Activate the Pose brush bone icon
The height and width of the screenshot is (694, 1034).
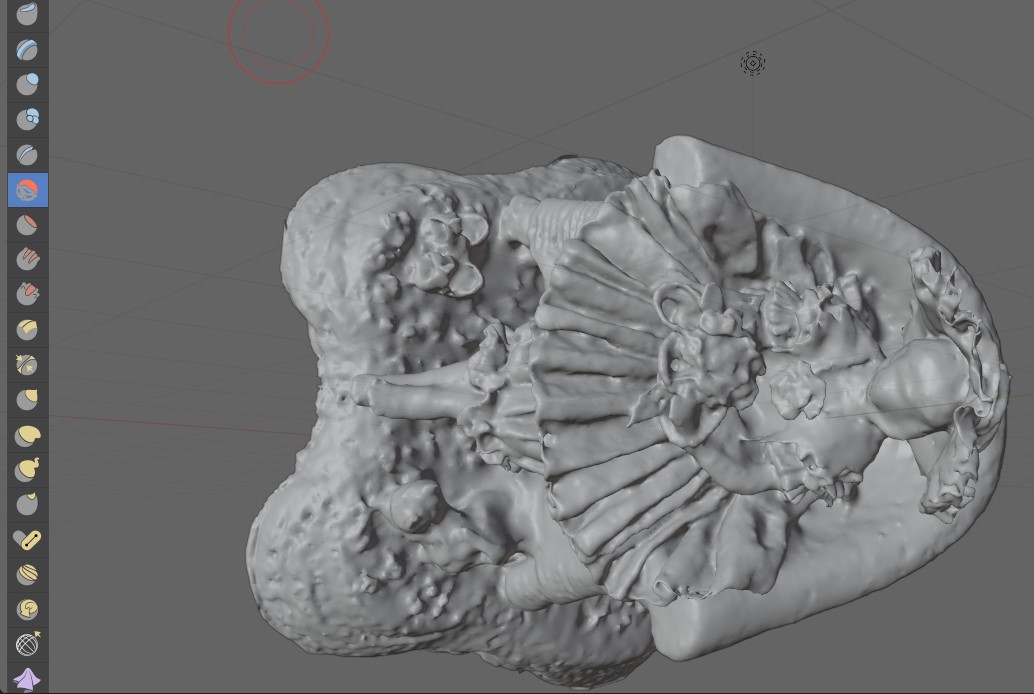click(27, 540)
